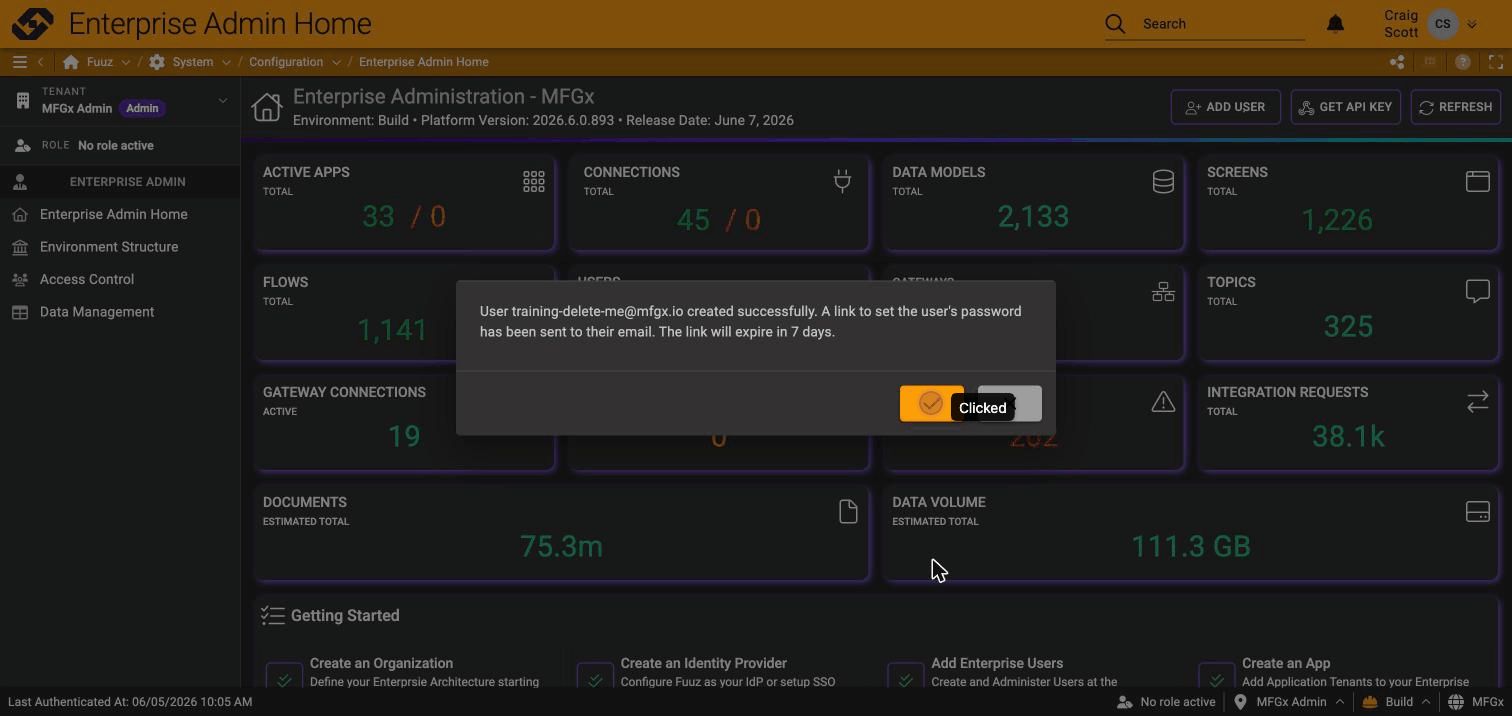The image size is (1512, 716).
Task: Click the Data Volume 111.3 GB value
Action: click(x=1190, y=547)
